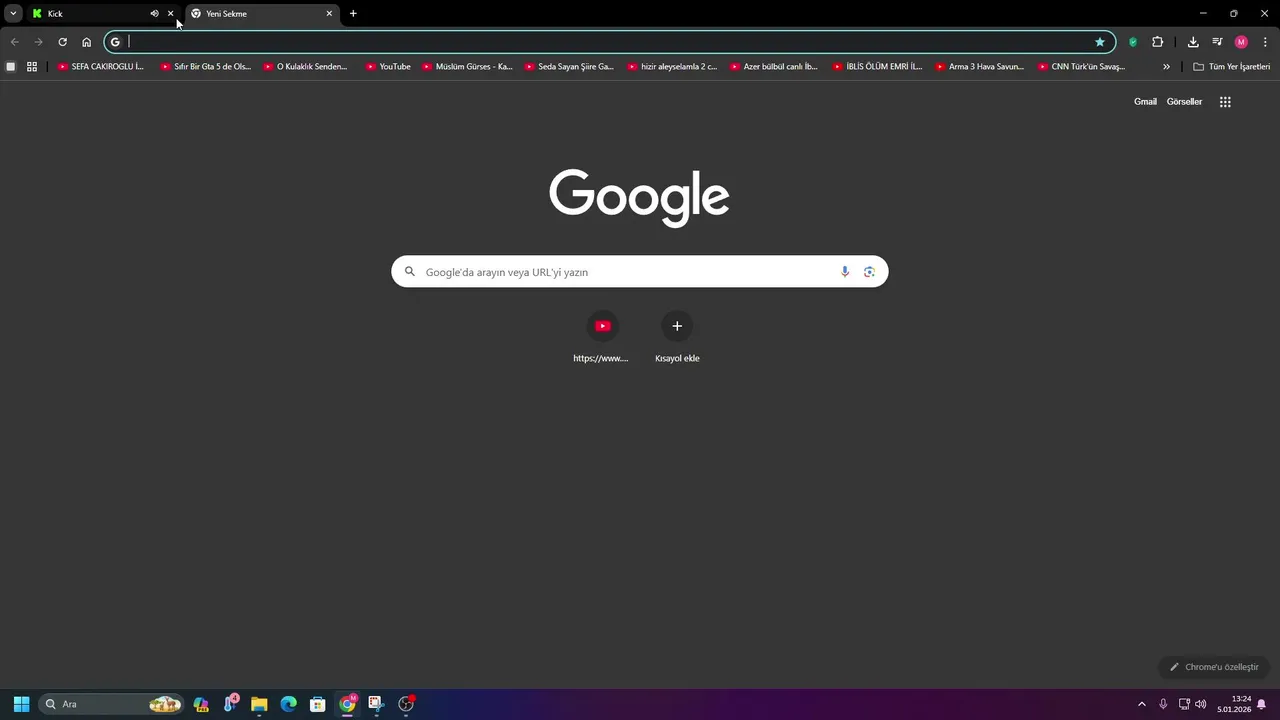Close the Yeni Sekme tab
Screen dimensions: 1280x720
pyautogui.click(x=329, y=14)
